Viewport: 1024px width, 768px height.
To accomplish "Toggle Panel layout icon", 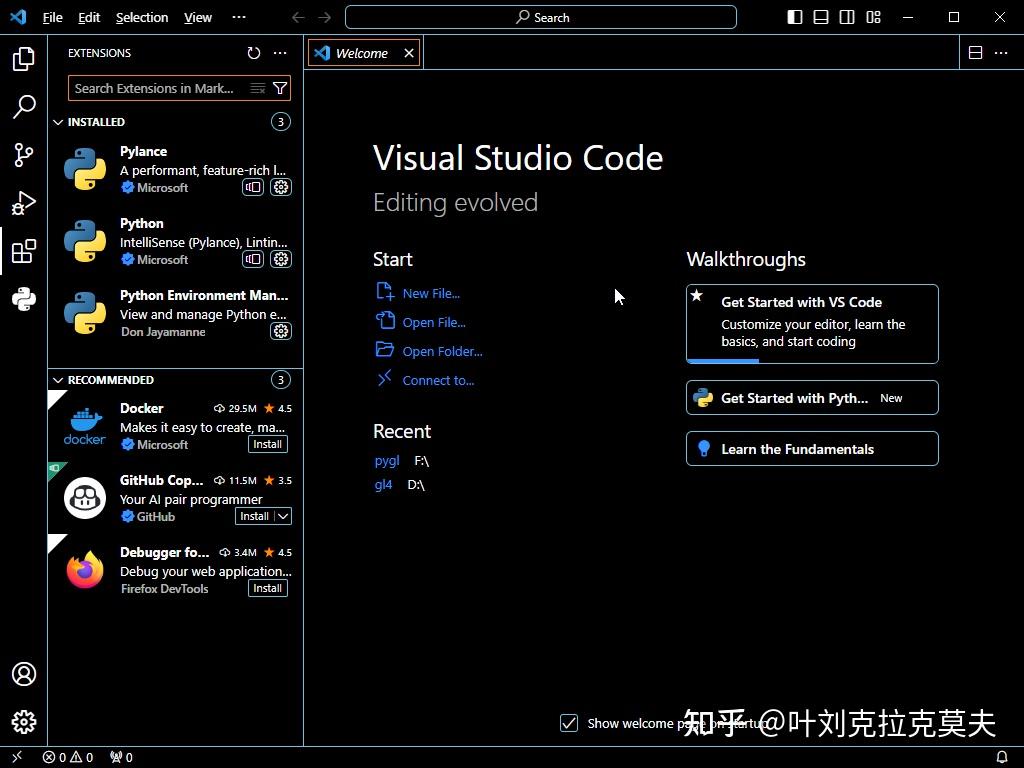I will tap(821, 18).
